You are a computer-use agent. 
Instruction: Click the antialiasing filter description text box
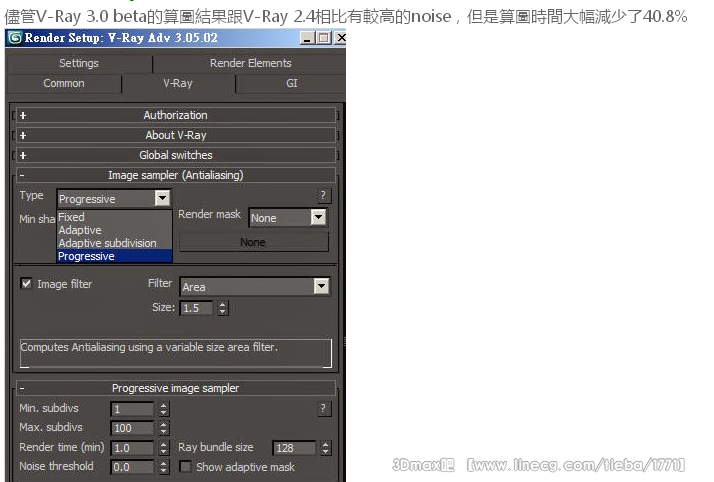[176, 353]
